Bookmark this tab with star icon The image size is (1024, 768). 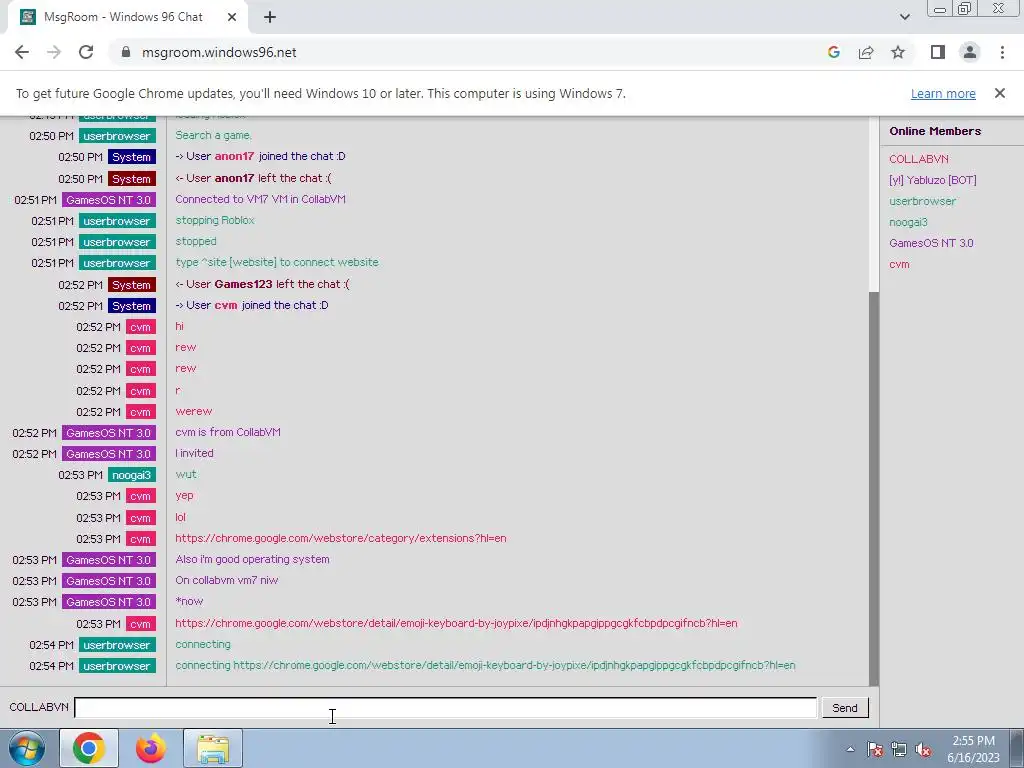pyautogui.click(x=898, y=52)
